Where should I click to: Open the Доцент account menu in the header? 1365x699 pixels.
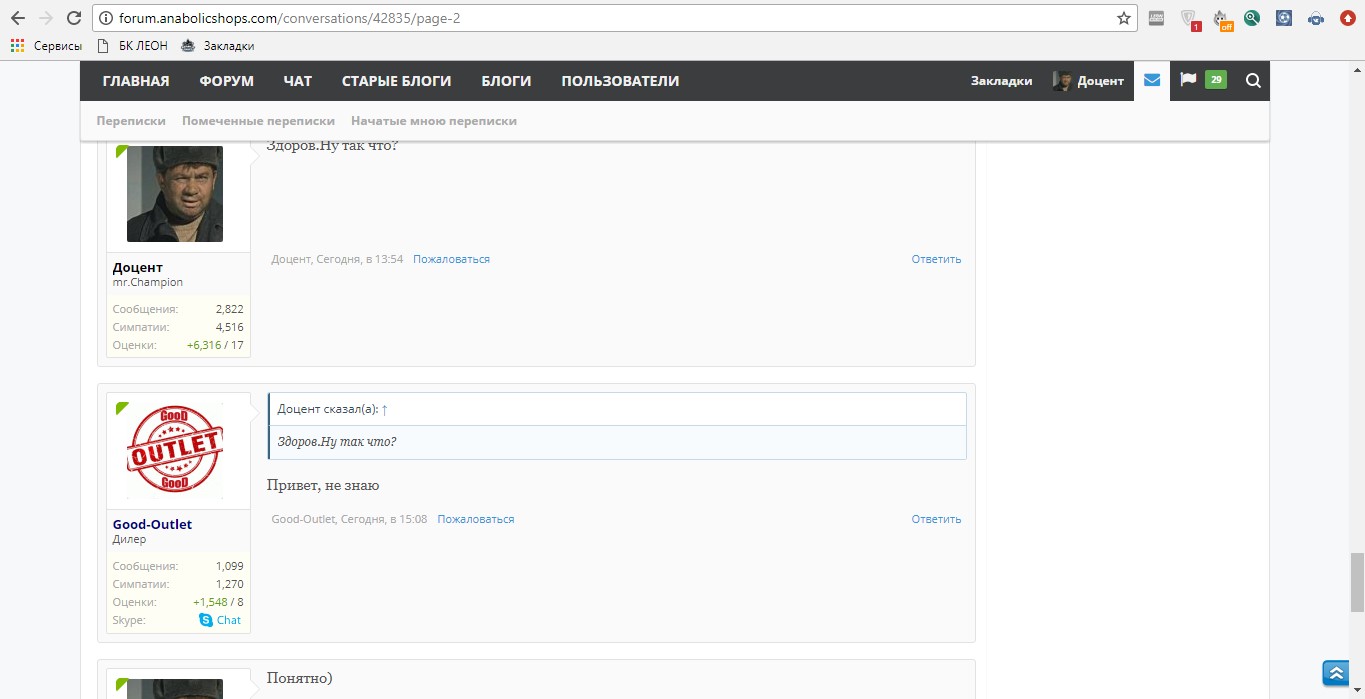point(1088,81)
